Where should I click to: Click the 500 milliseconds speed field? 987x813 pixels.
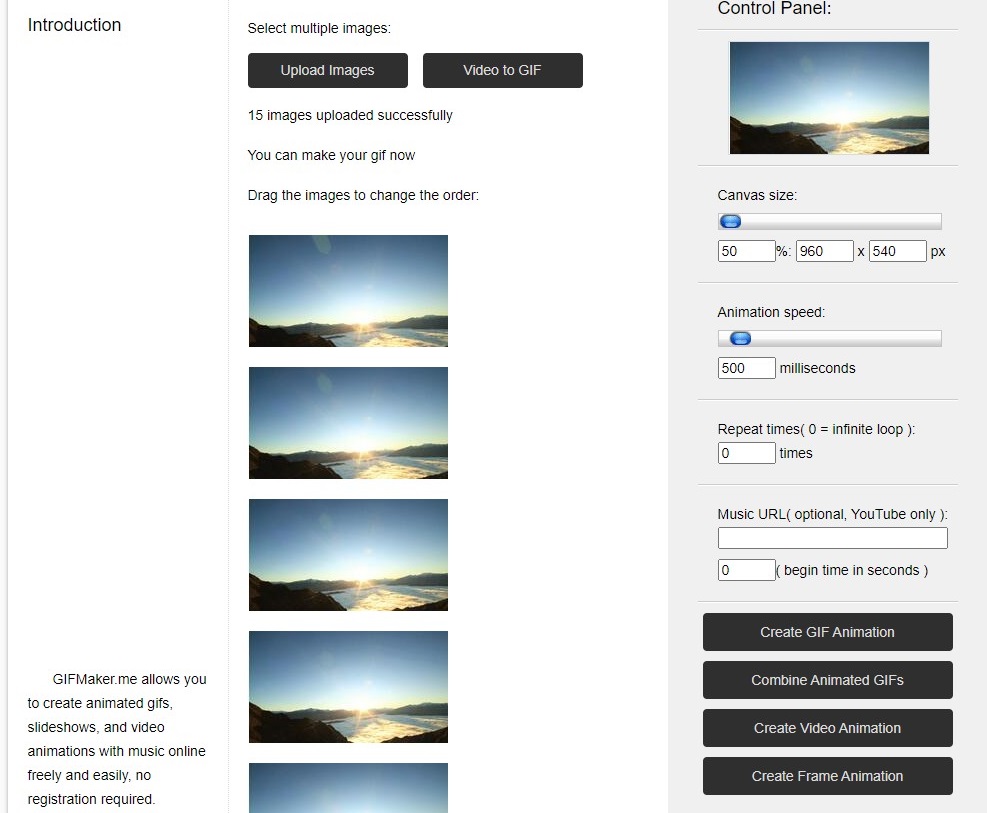coord(747,368)
